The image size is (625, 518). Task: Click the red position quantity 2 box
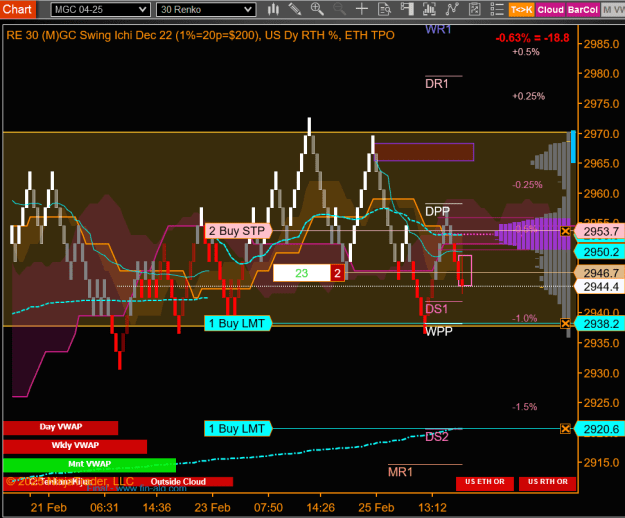pyautogui.click(x=337, y=273)
